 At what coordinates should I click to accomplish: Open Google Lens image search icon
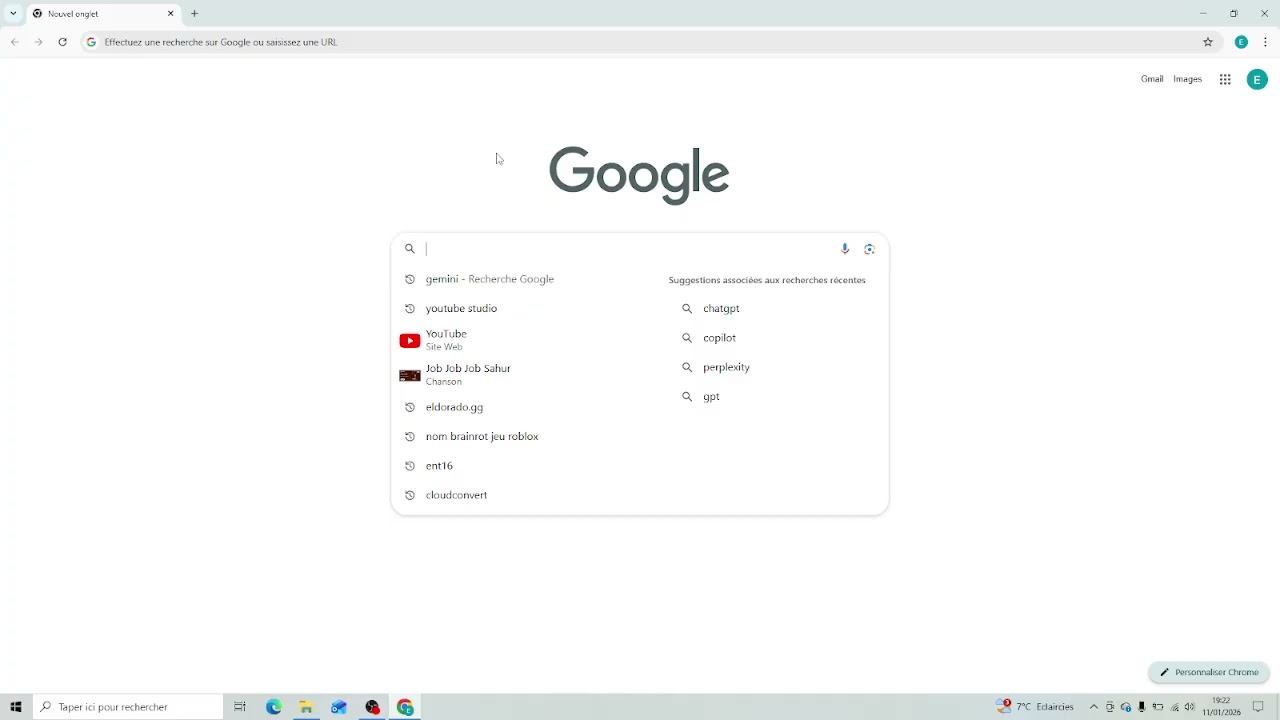point(870,249)
